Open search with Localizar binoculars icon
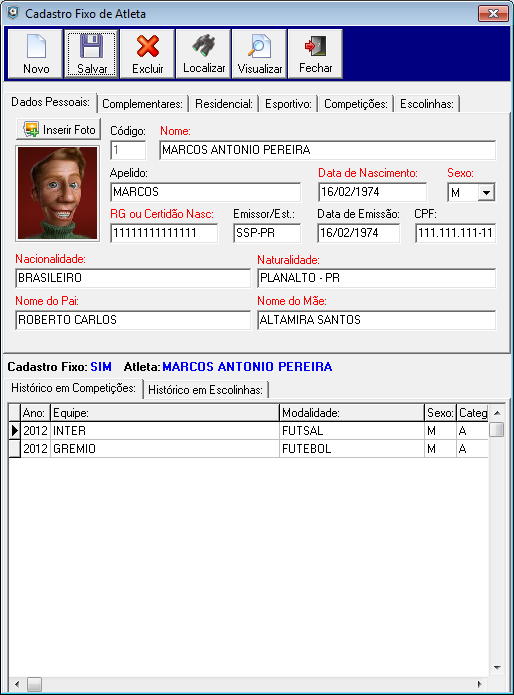The height and width of the screenshot is (695, 514). tap(203, 46)
